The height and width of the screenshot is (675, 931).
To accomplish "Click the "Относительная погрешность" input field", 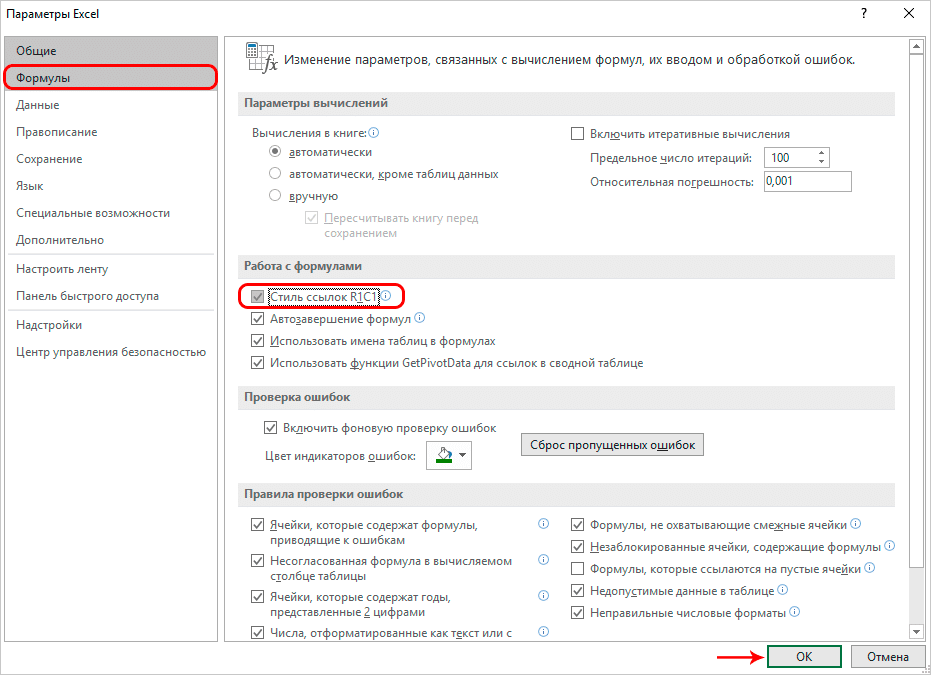I will 807,181.
